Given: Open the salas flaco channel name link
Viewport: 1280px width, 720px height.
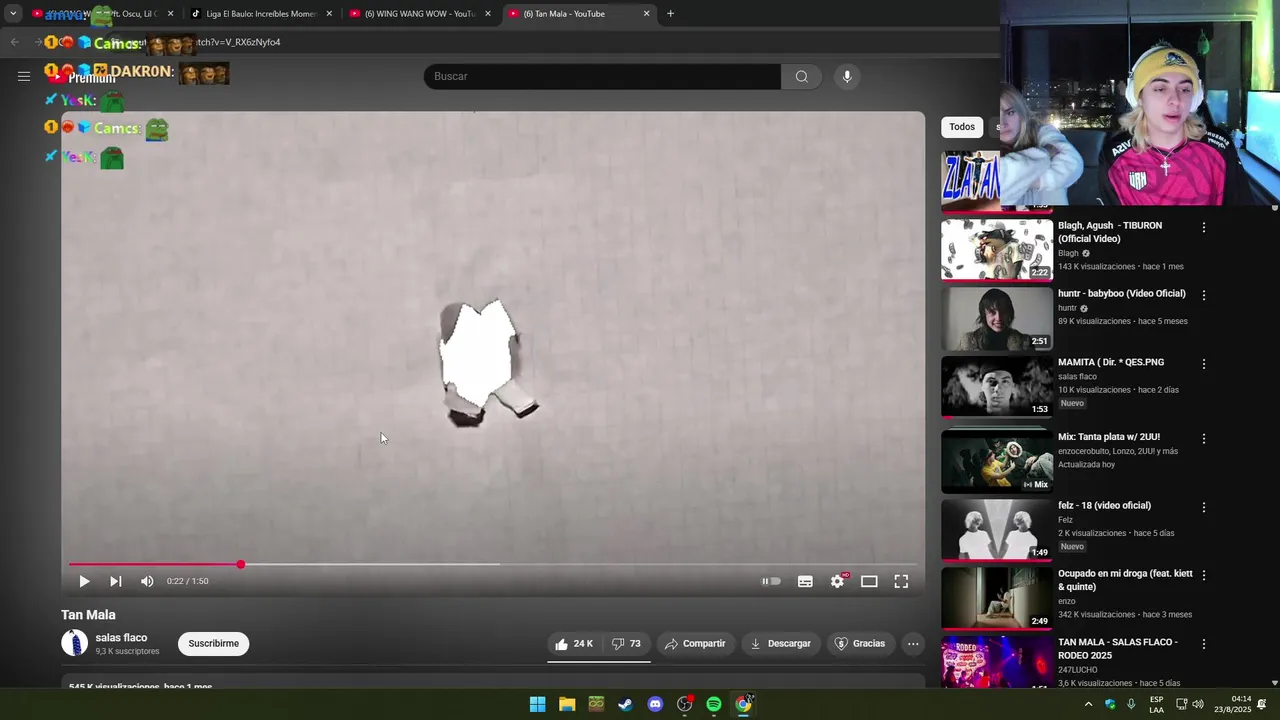Looking at the screenshot, I should (121, 637).
